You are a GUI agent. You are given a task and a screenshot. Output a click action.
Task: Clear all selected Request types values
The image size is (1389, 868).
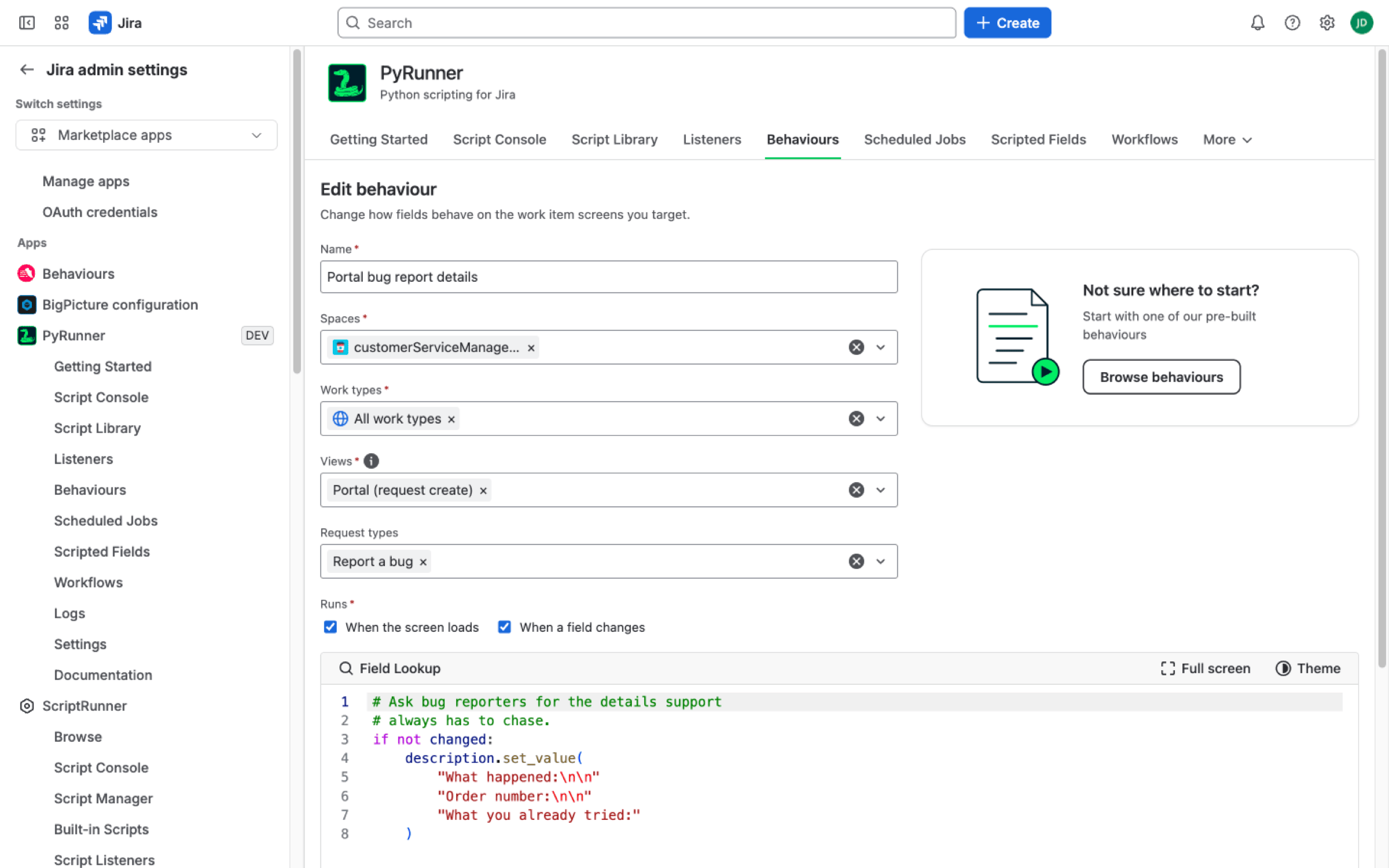coord(857,561)
